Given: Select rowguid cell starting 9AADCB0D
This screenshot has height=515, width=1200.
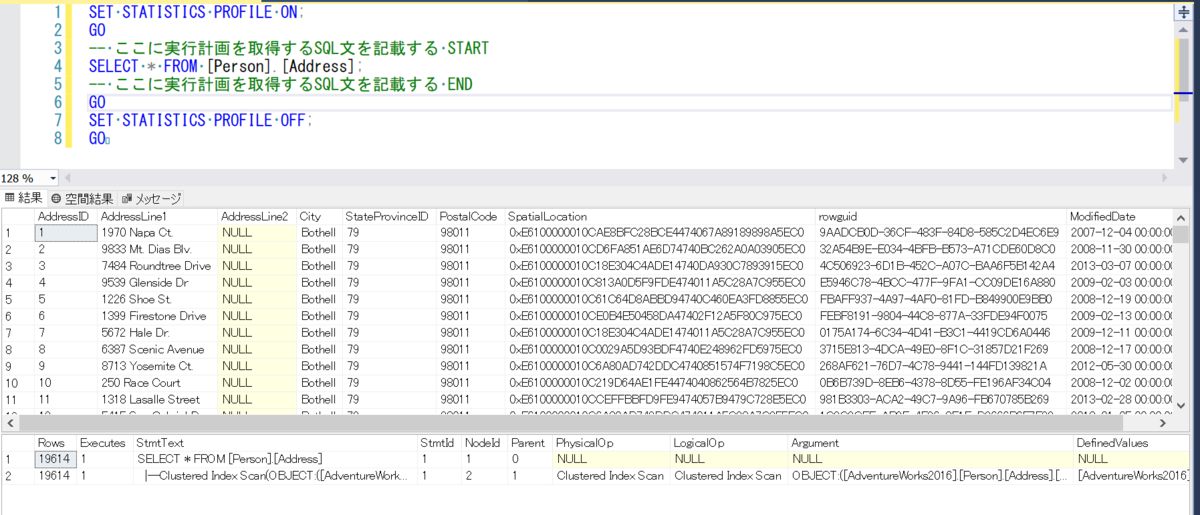Looking at the screenshot, I should pos(940,232).
